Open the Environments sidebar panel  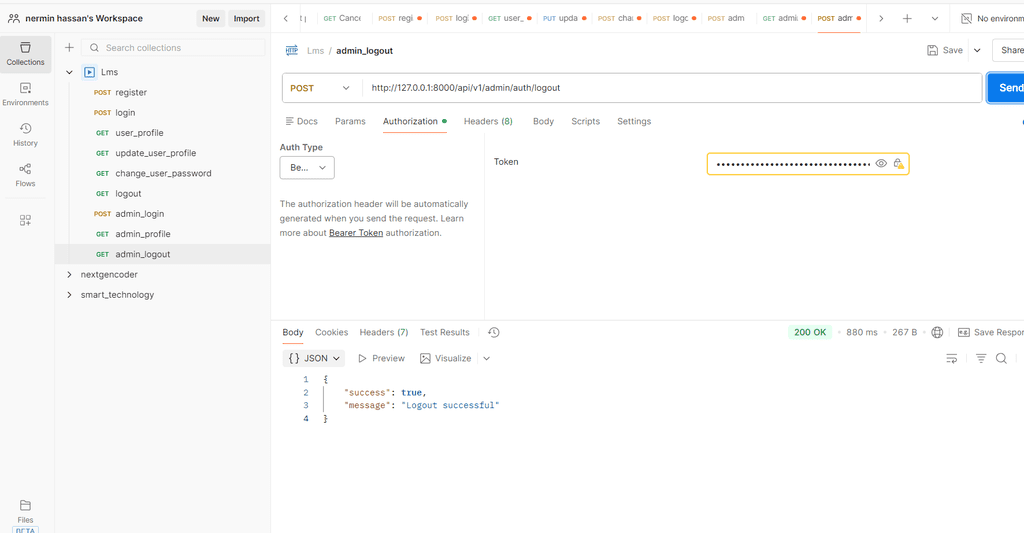pyautogui.click(x=25, y=93)
